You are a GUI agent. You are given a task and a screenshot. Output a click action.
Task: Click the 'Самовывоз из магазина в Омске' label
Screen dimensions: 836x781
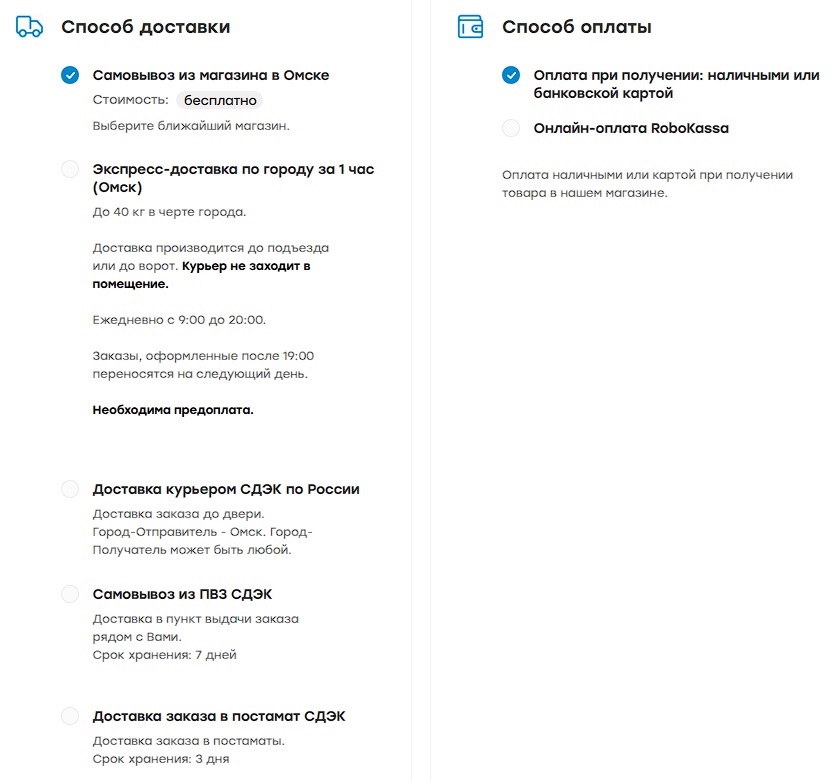click(x=211, y=75)
